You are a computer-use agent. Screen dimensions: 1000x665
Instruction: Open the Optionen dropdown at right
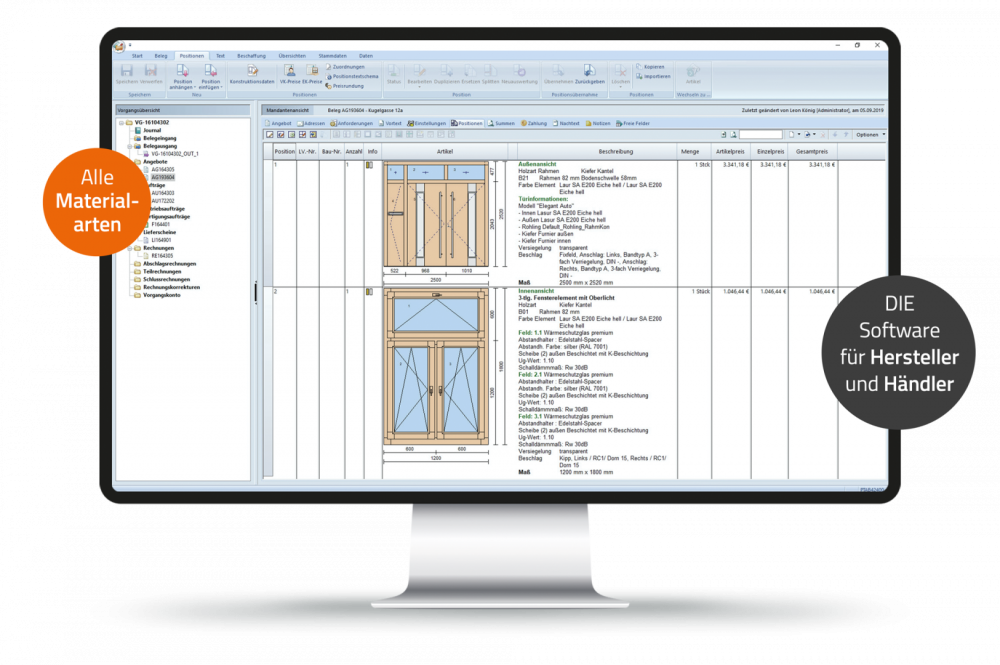[867, 134]
